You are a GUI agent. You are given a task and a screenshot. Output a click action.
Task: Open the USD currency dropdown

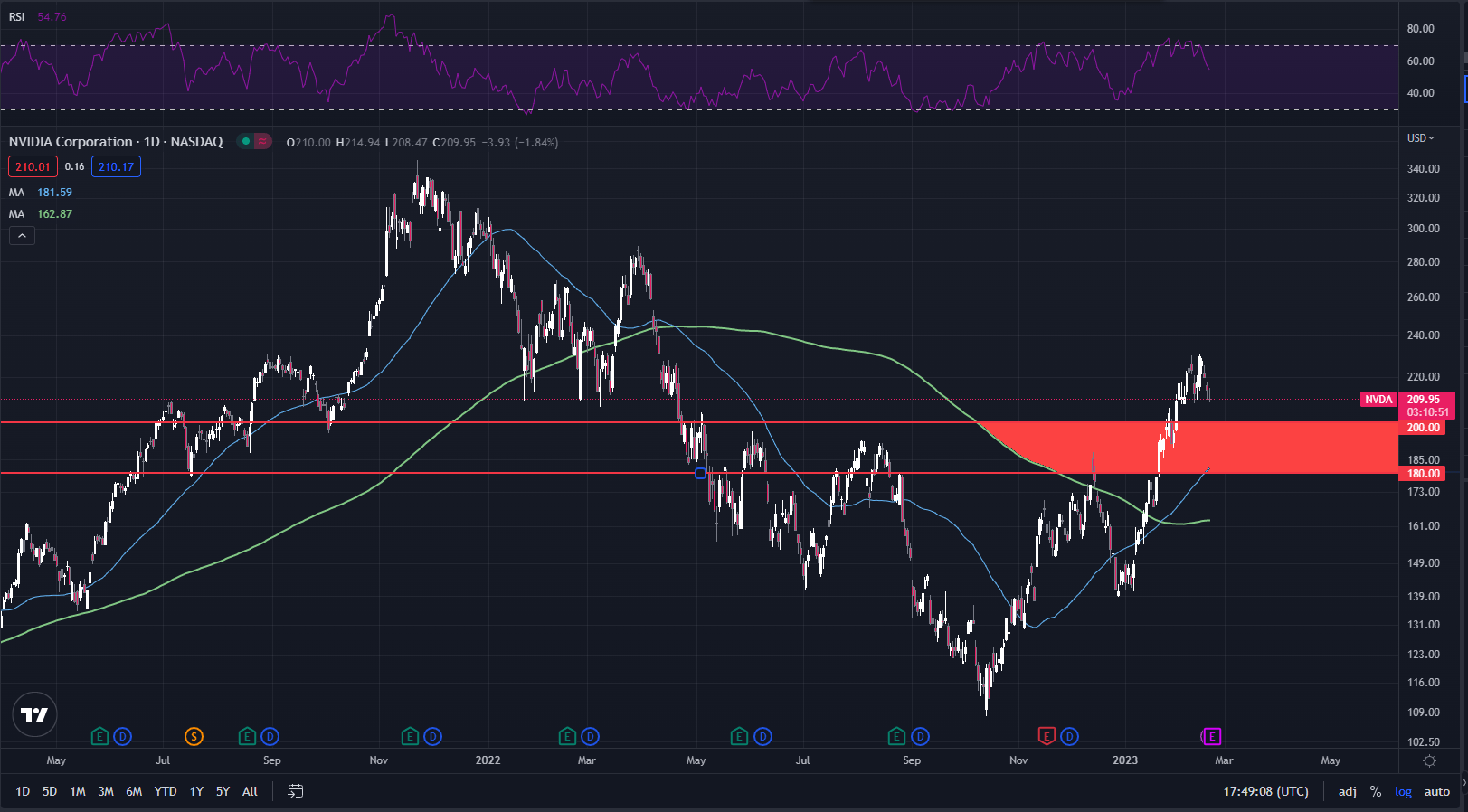[1420, 138]
